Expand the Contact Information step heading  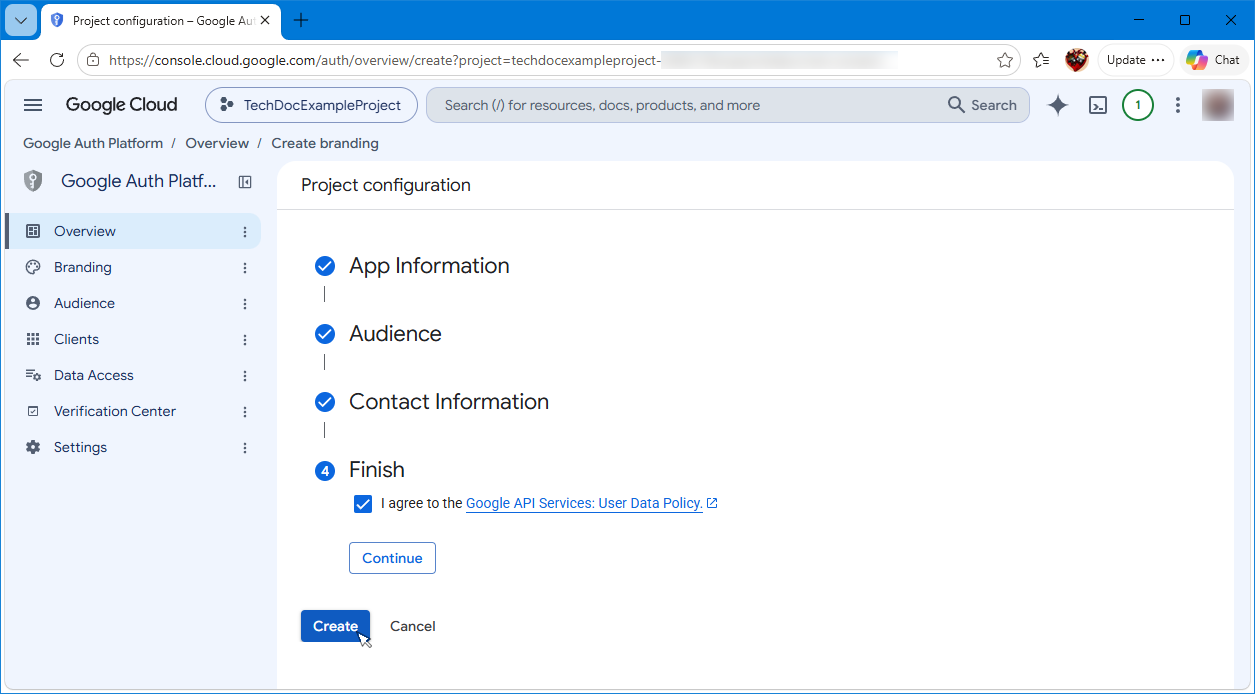click(449, 402)
